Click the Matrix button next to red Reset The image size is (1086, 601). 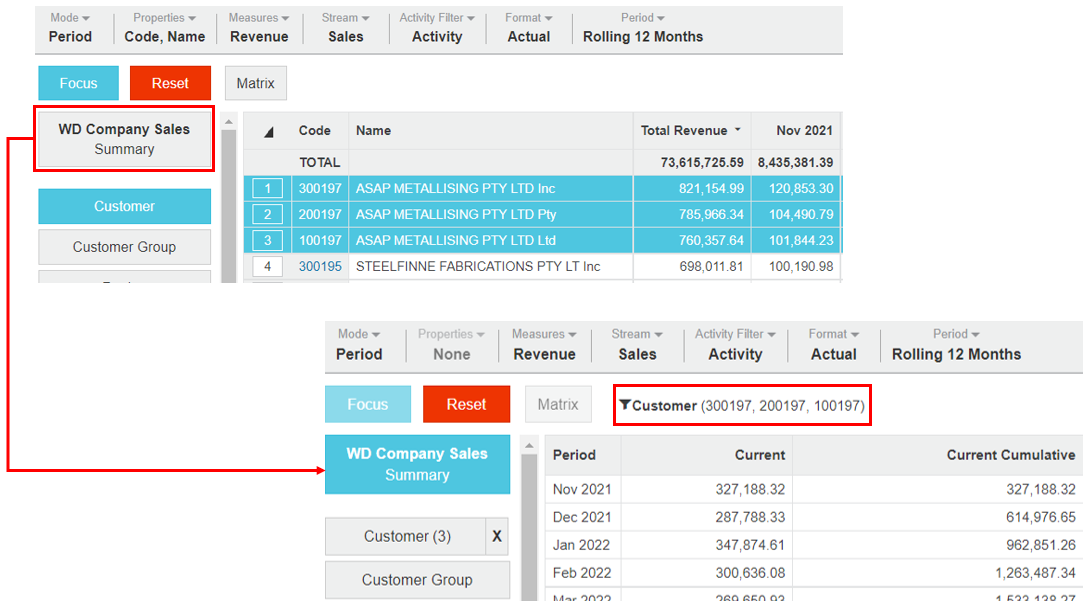pyautogui.click(x=255, y=84)
